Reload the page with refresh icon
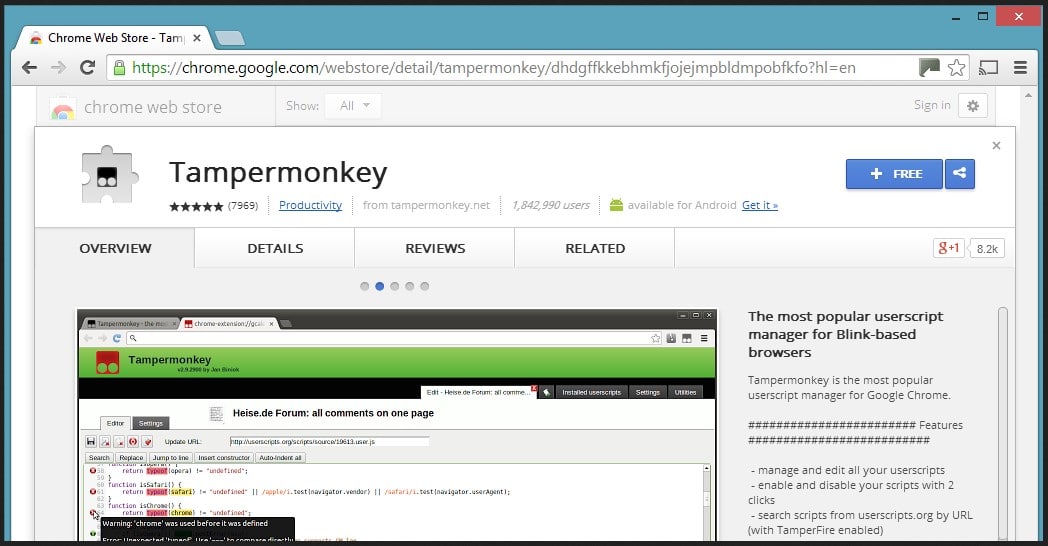Viewport: 1048px width, 546px height. click(x=87, y=68)
